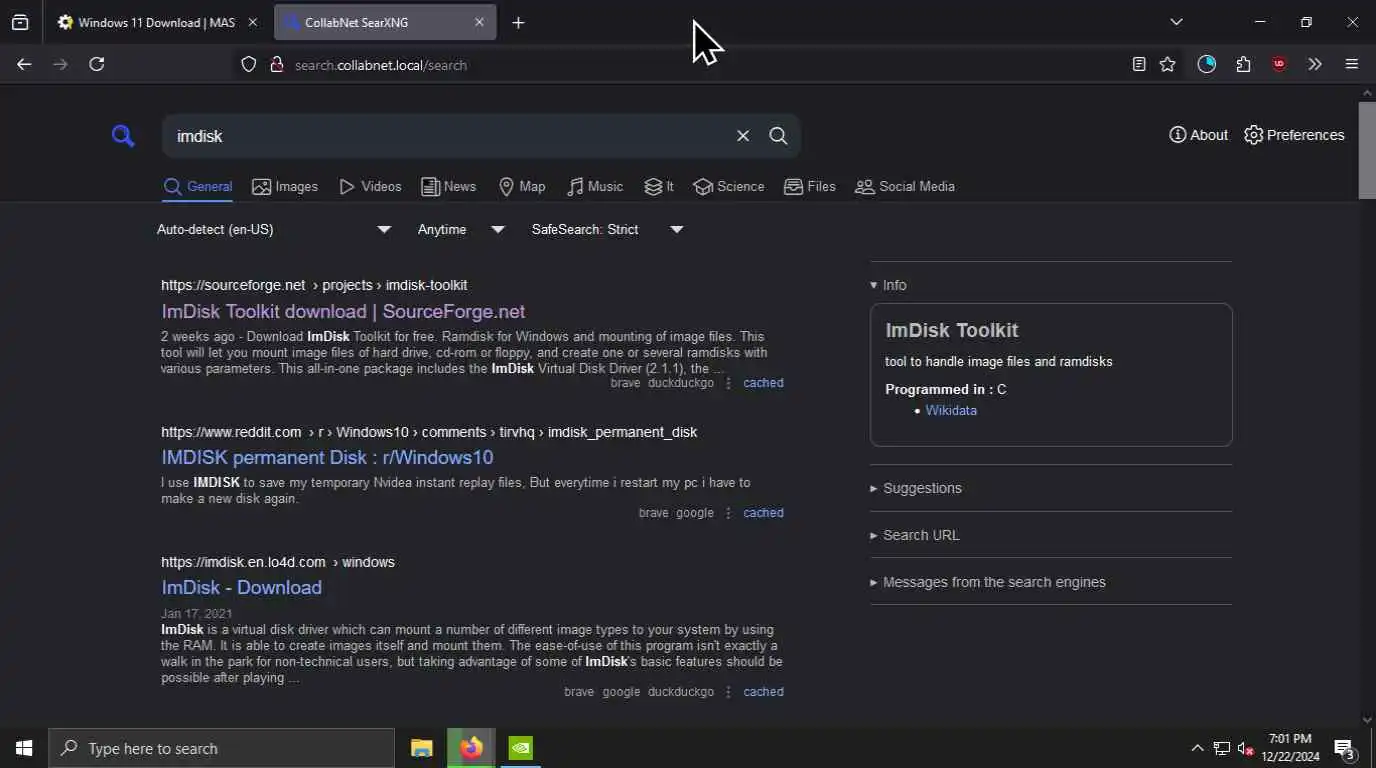Click the padlock site information icon
1376x768 pixels.
(277, 65)
